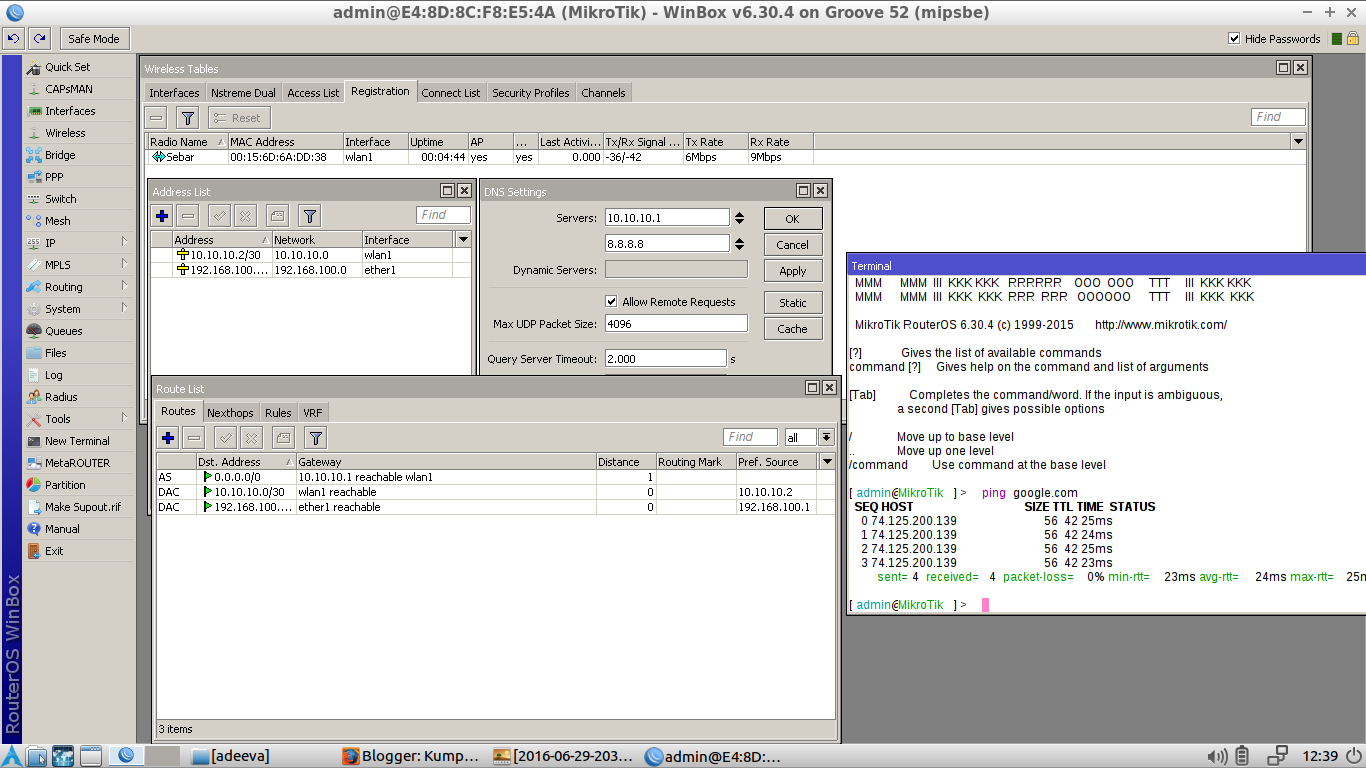Toggle the Hide Passwords checkbox
Screen dimensions: 1366x768
[x=1235, y=39]
